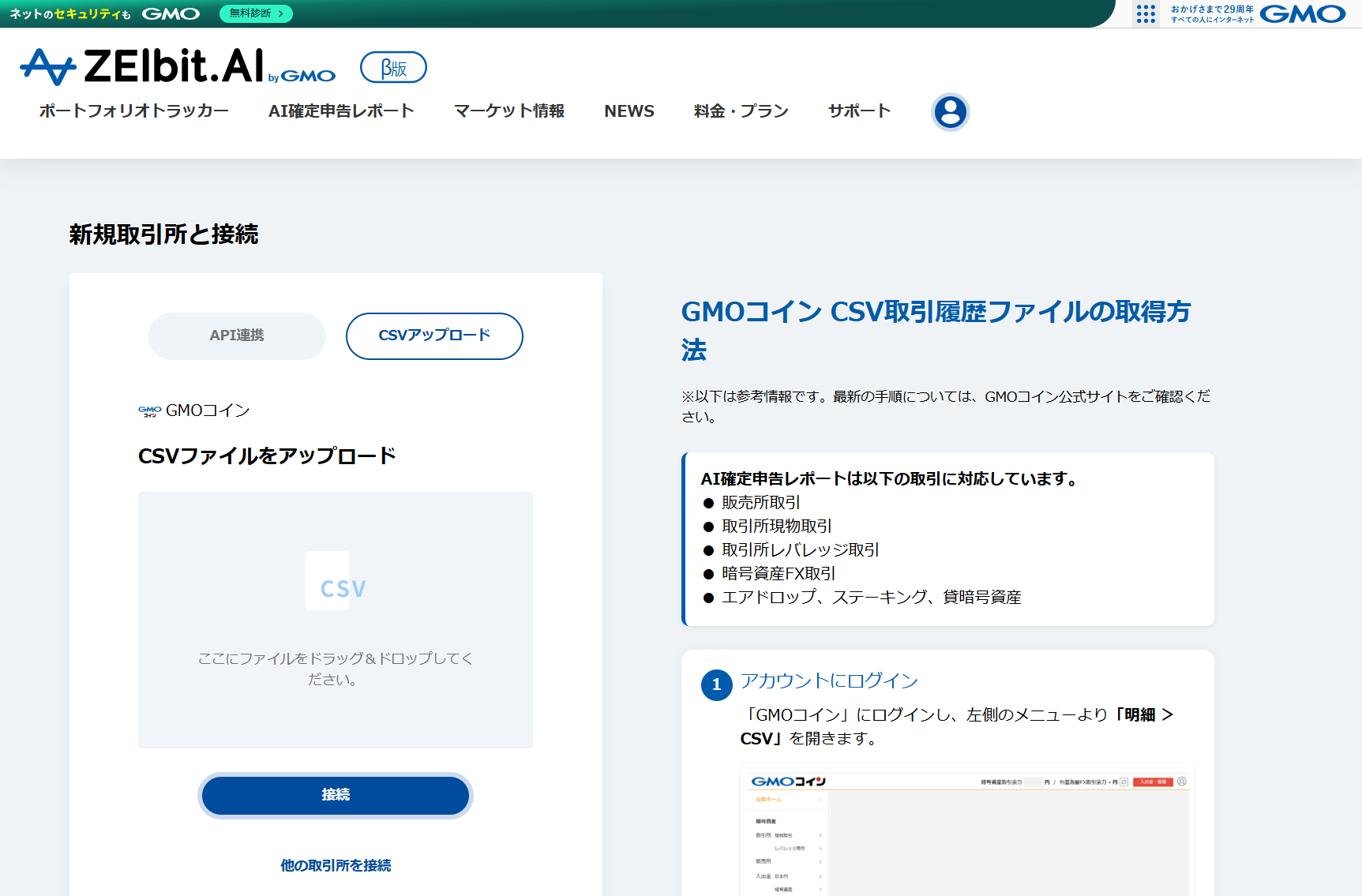Click the GMO Internet logo at top right
Screen dimensions: 1362x896
(x=1302, y=13)
